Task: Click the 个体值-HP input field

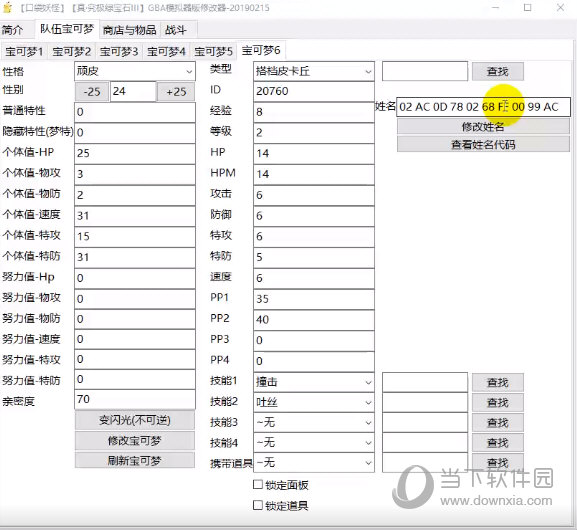Action: (135, 153)
